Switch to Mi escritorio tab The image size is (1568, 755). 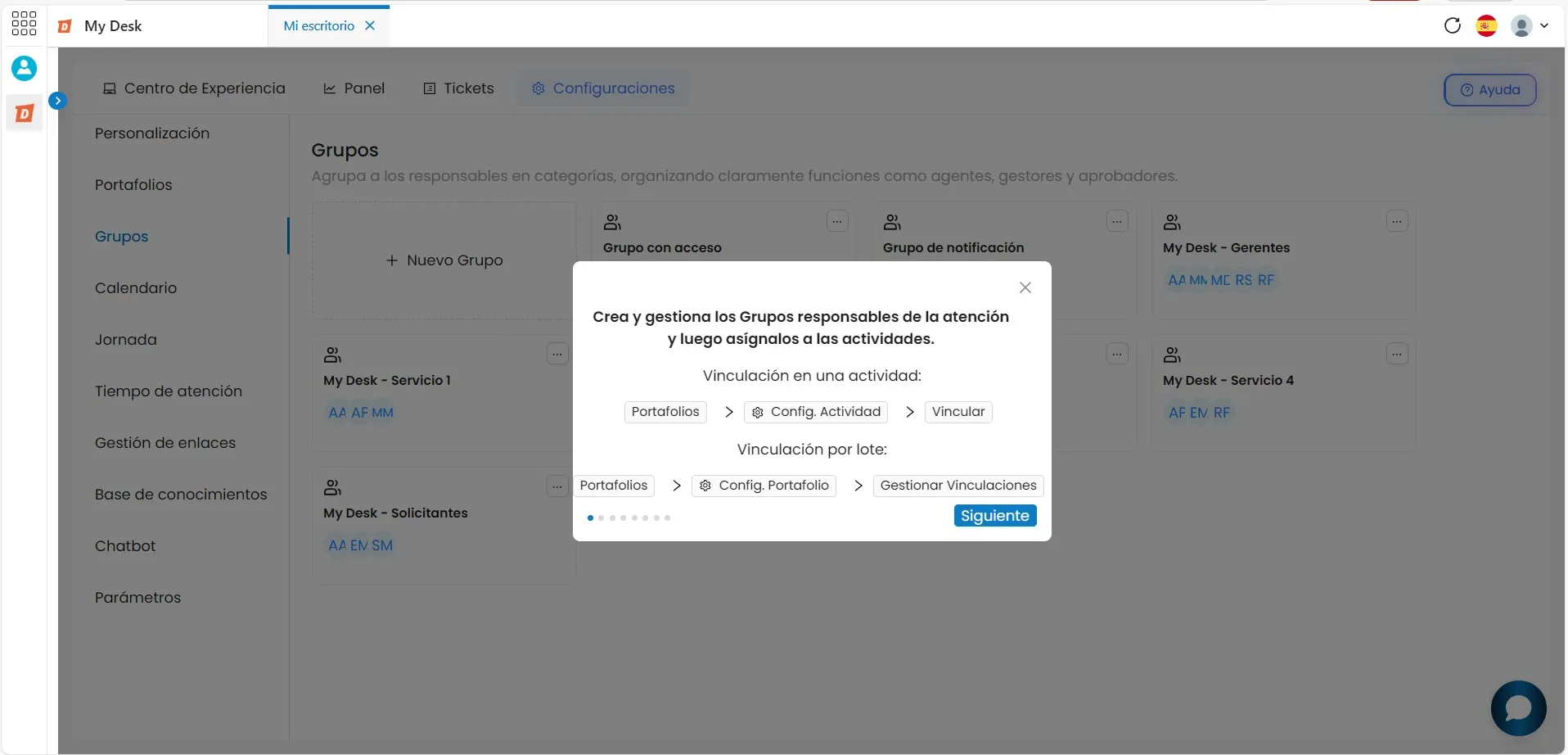coord(319,25)
